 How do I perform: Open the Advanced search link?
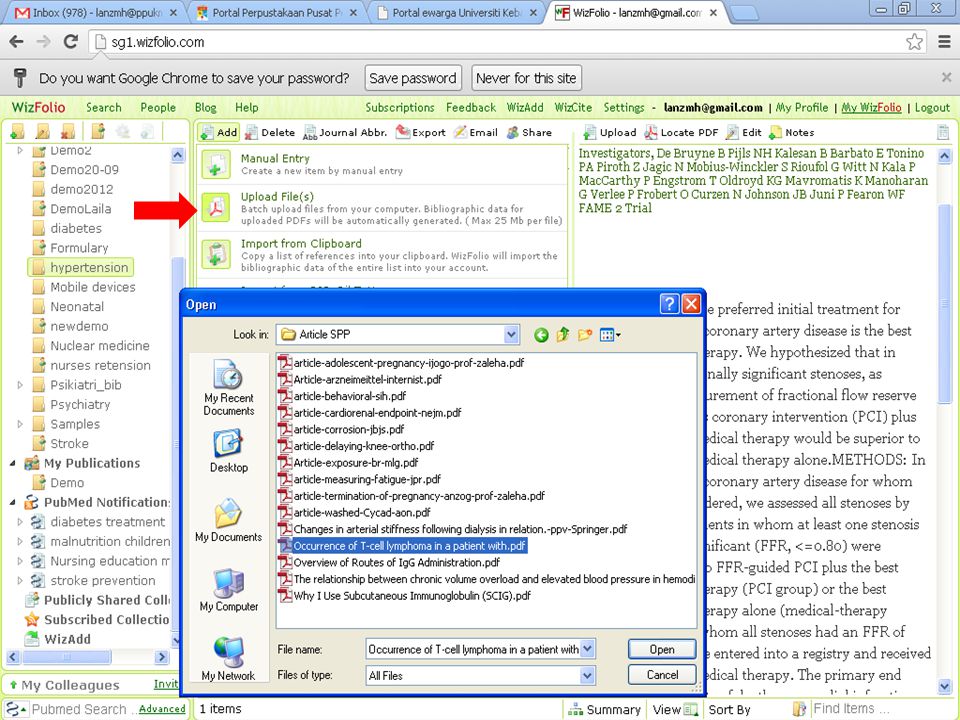162,708
